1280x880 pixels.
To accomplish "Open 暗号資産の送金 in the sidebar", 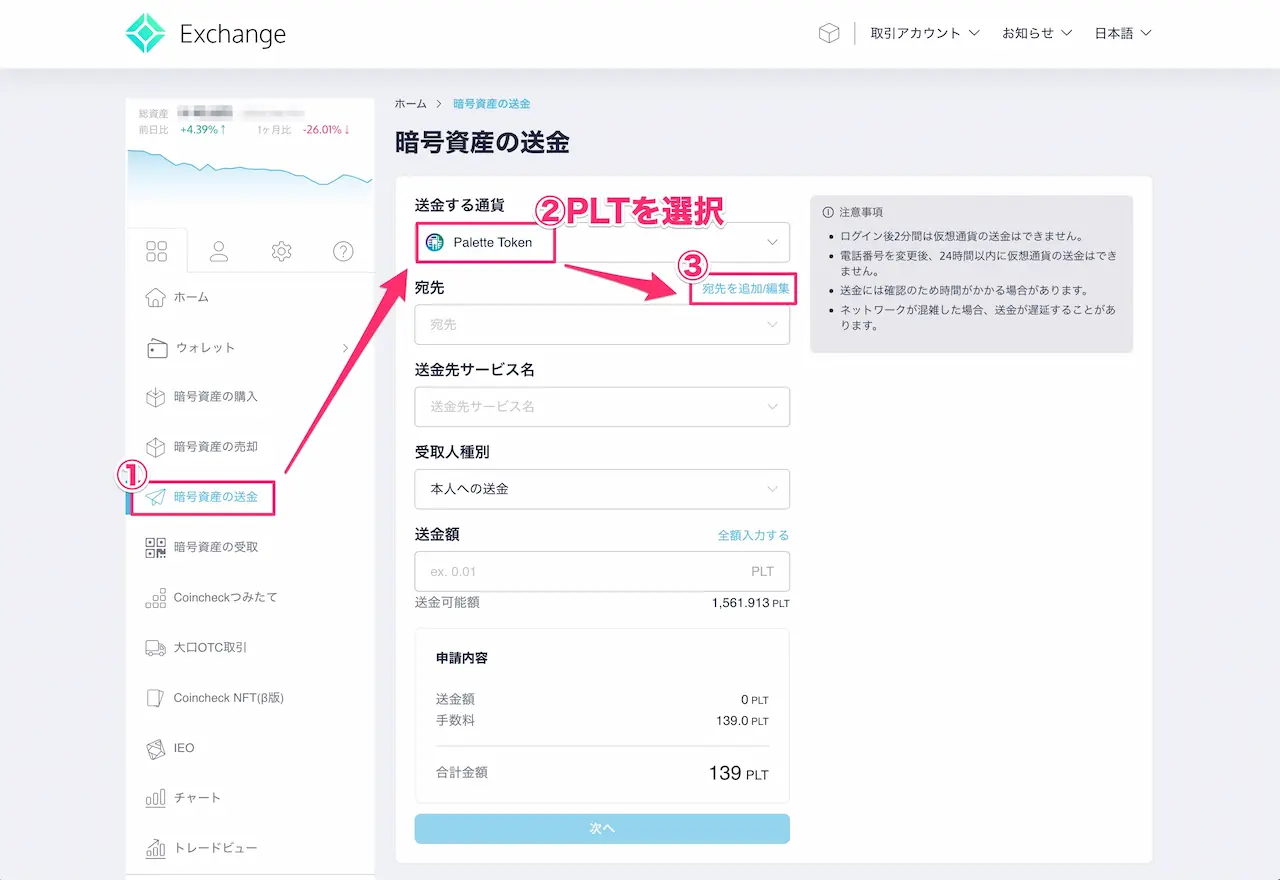I will 216,497.
